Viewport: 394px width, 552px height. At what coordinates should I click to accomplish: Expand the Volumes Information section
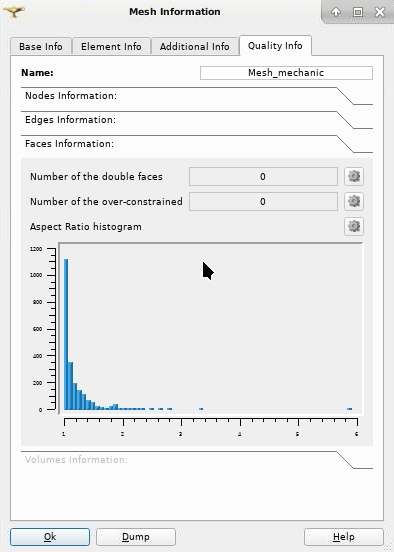(x=76, y=460)
